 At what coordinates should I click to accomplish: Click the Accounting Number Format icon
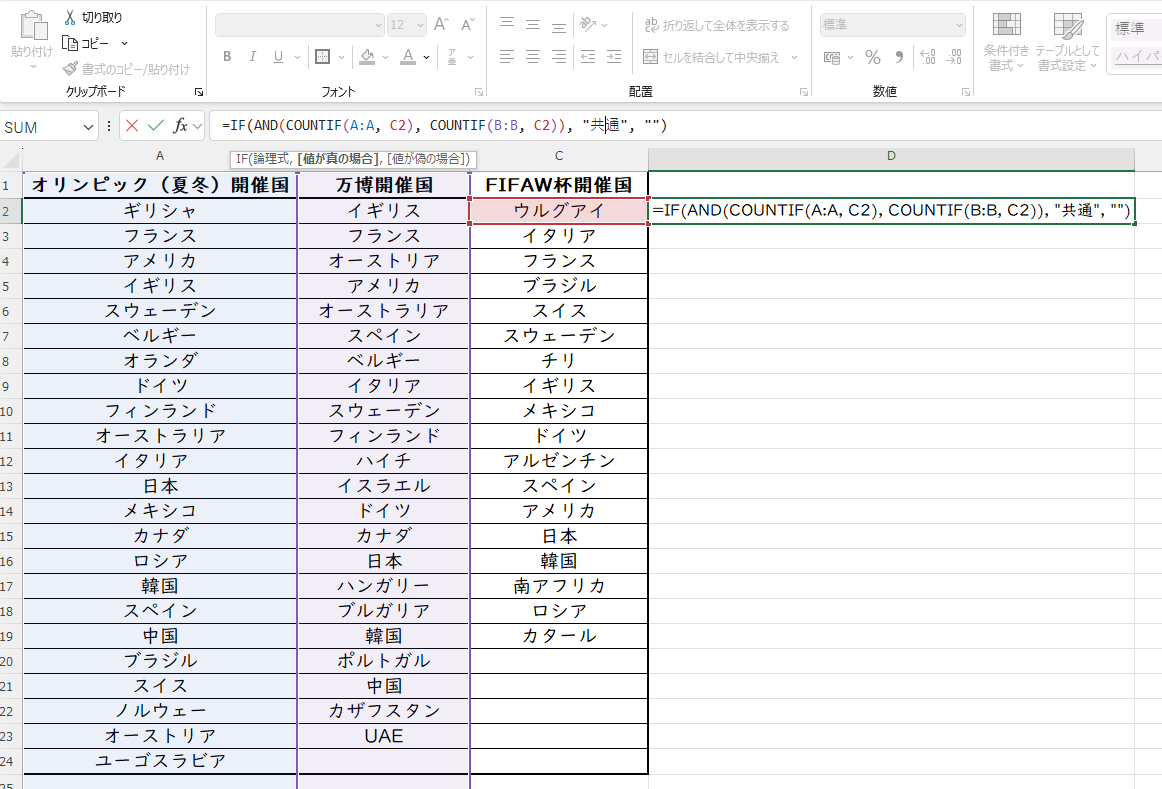[832, 57]
